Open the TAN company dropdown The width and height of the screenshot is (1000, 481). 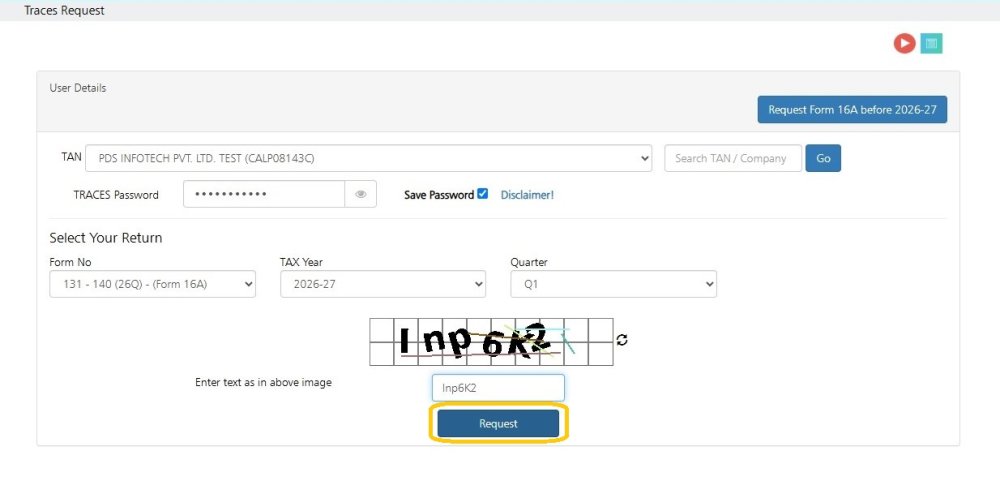click(369, 158)
